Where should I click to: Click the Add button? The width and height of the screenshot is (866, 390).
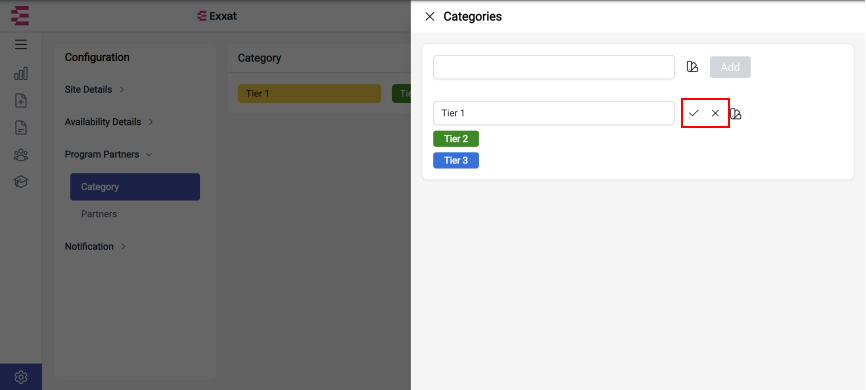pos(730,67)
